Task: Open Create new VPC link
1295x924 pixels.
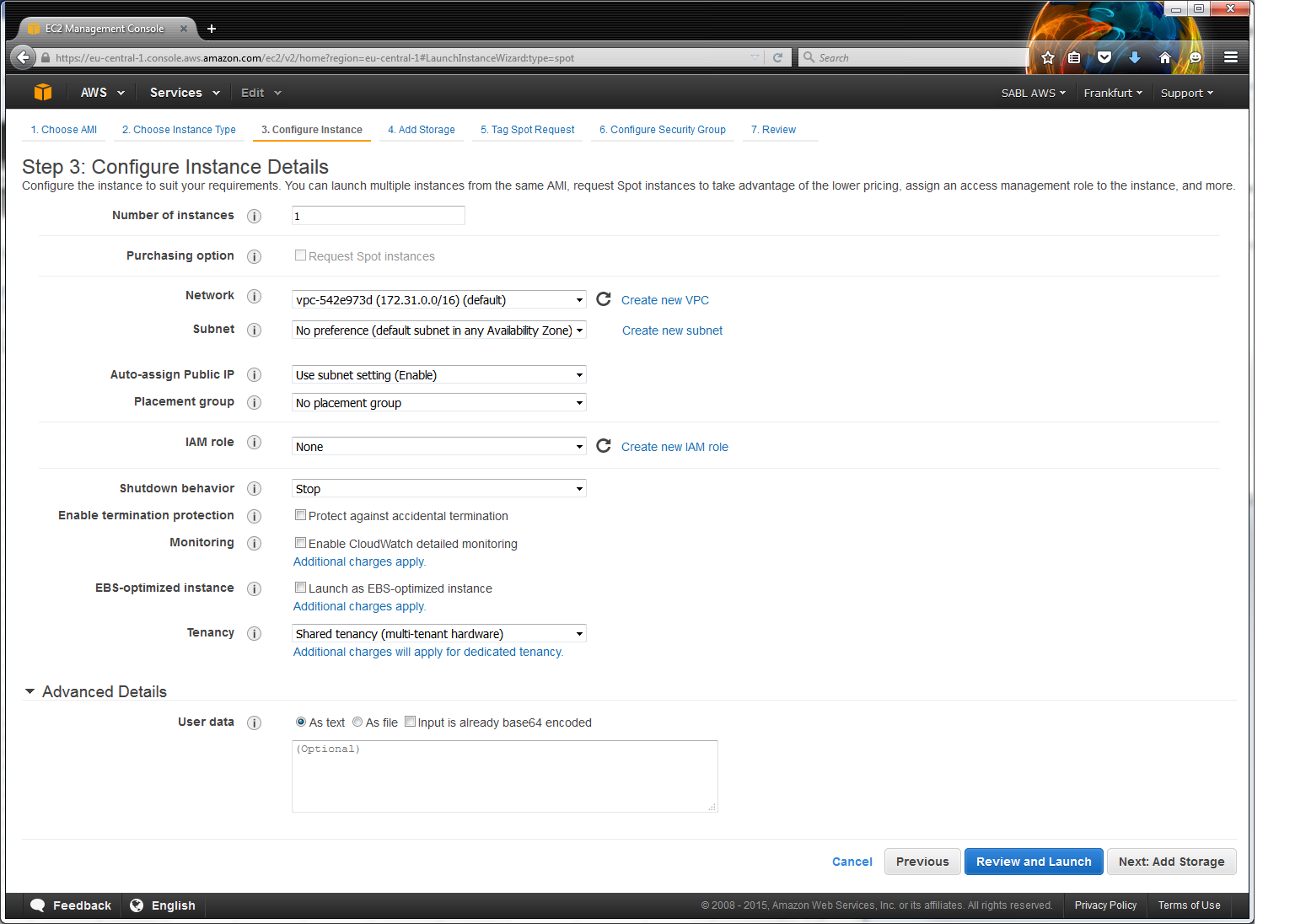Action: pos(665,299)
